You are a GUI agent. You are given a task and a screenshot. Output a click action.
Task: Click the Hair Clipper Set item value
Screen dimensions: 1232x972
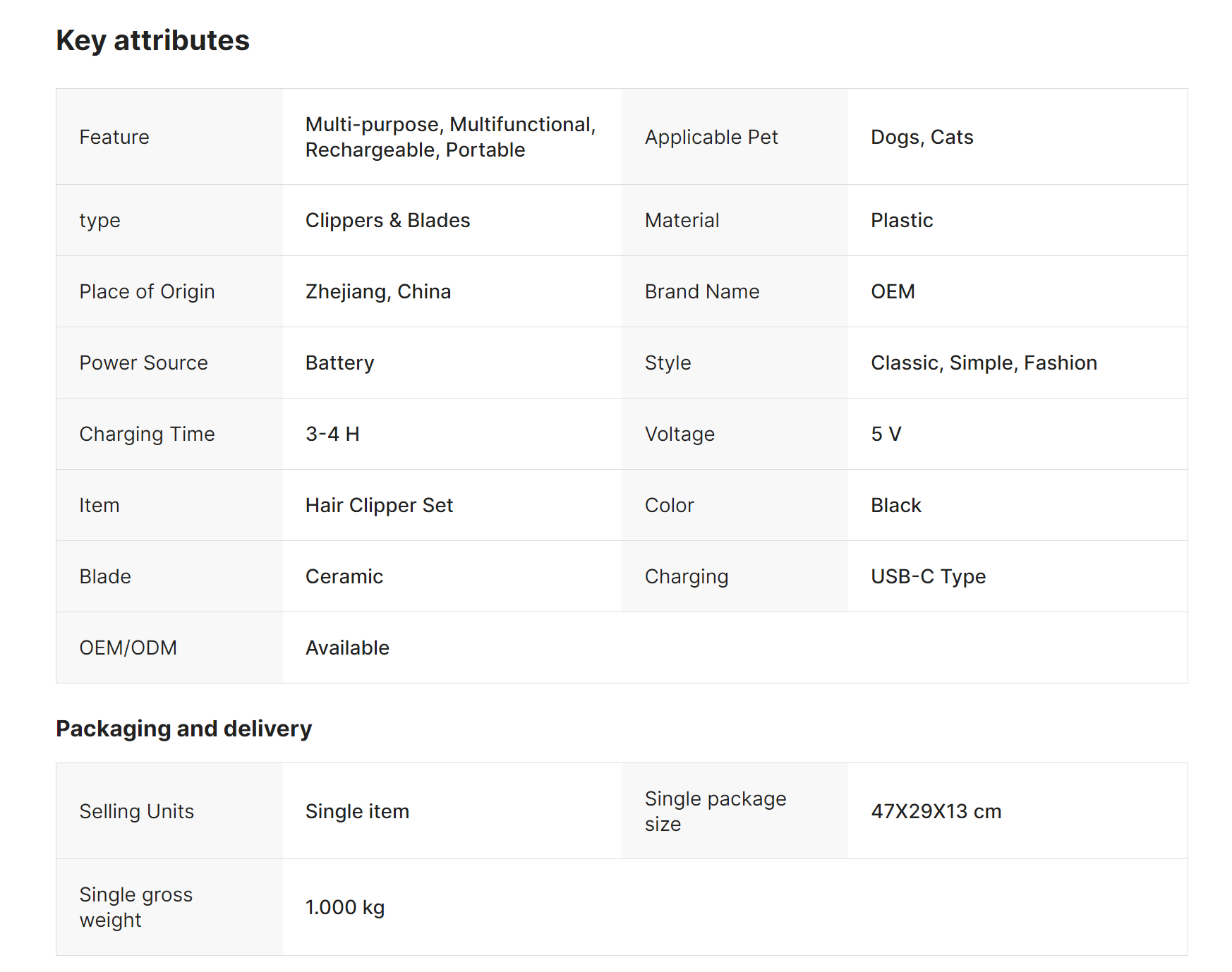point(379,505)
